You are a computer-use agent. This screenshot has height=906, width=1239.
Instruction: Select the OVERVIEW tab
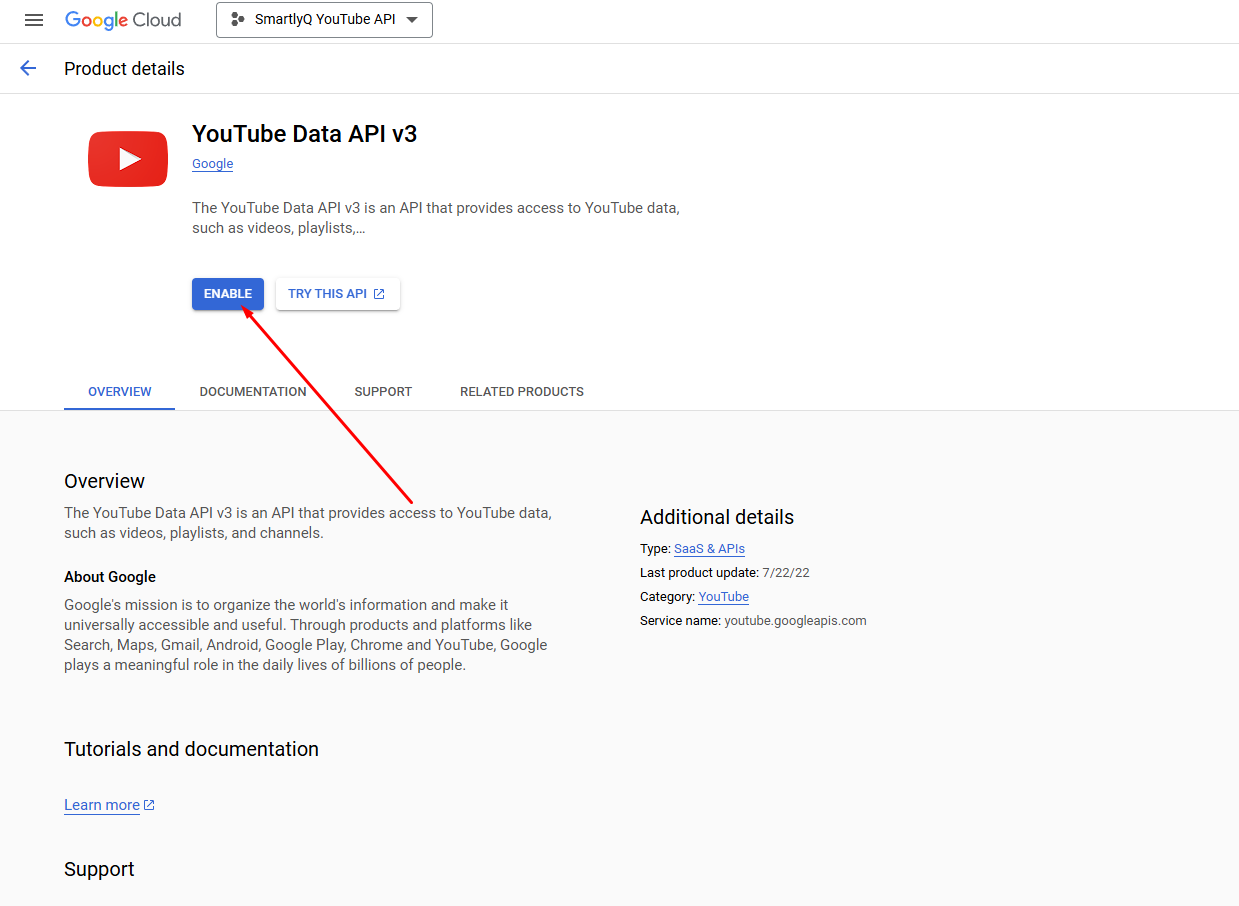point(120,392)
